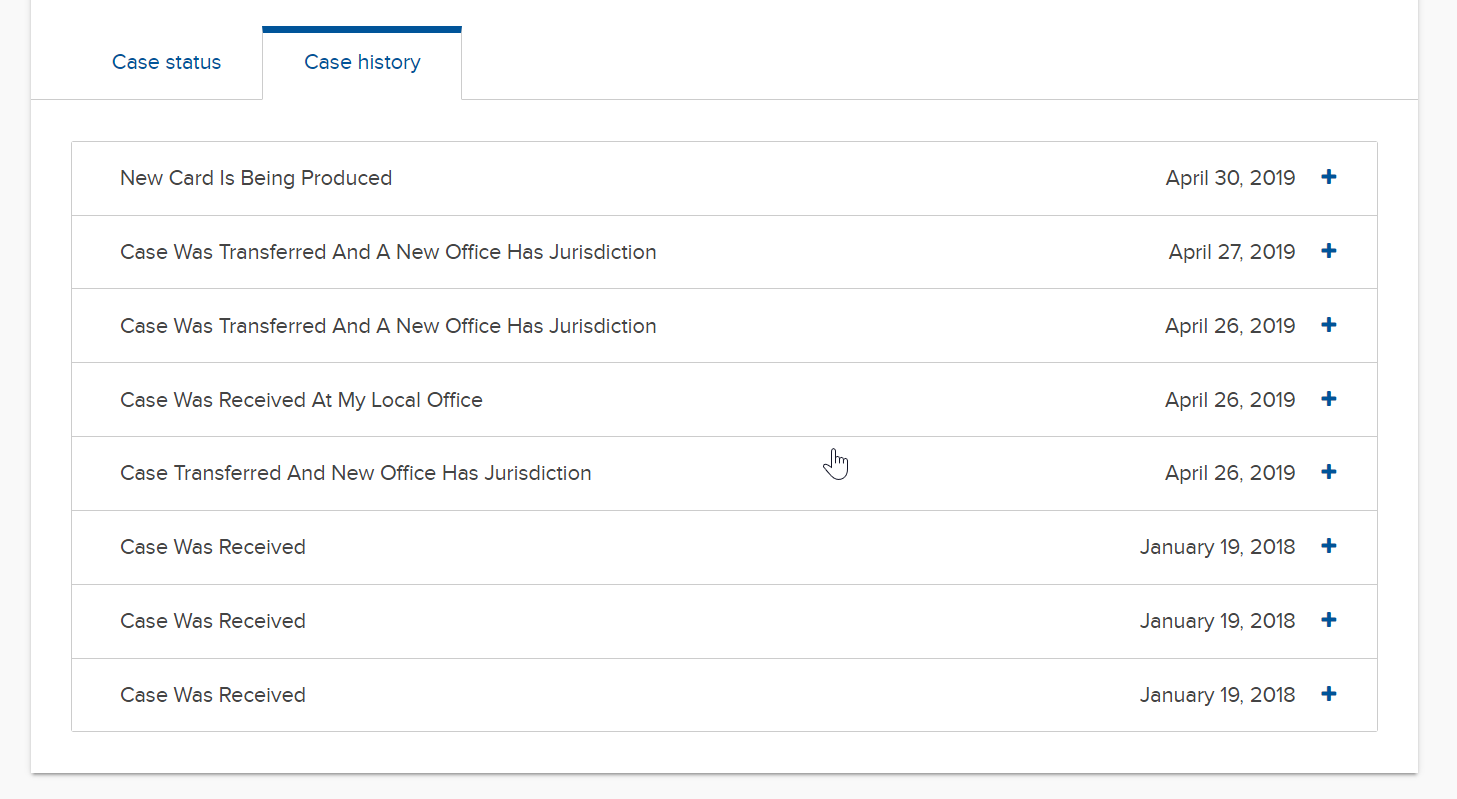Expand Case Transferred And New Office Has Jurisdiction title
Image resolution: width=1457 pixels, height=799 pixels.
pos(356,473)
